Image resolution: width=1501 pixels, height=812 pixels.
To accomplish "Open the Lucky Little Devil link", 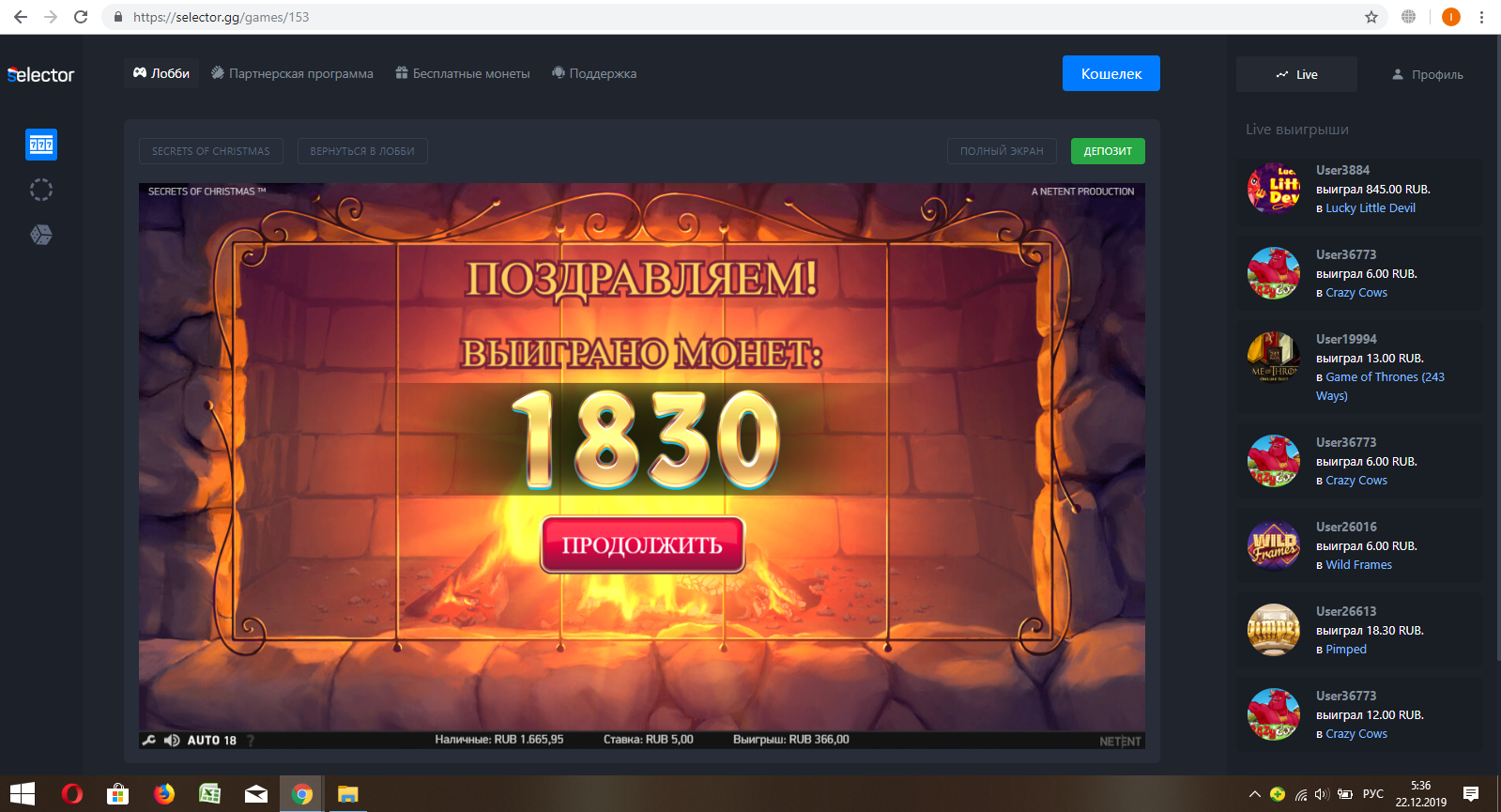I will 1371,208.
